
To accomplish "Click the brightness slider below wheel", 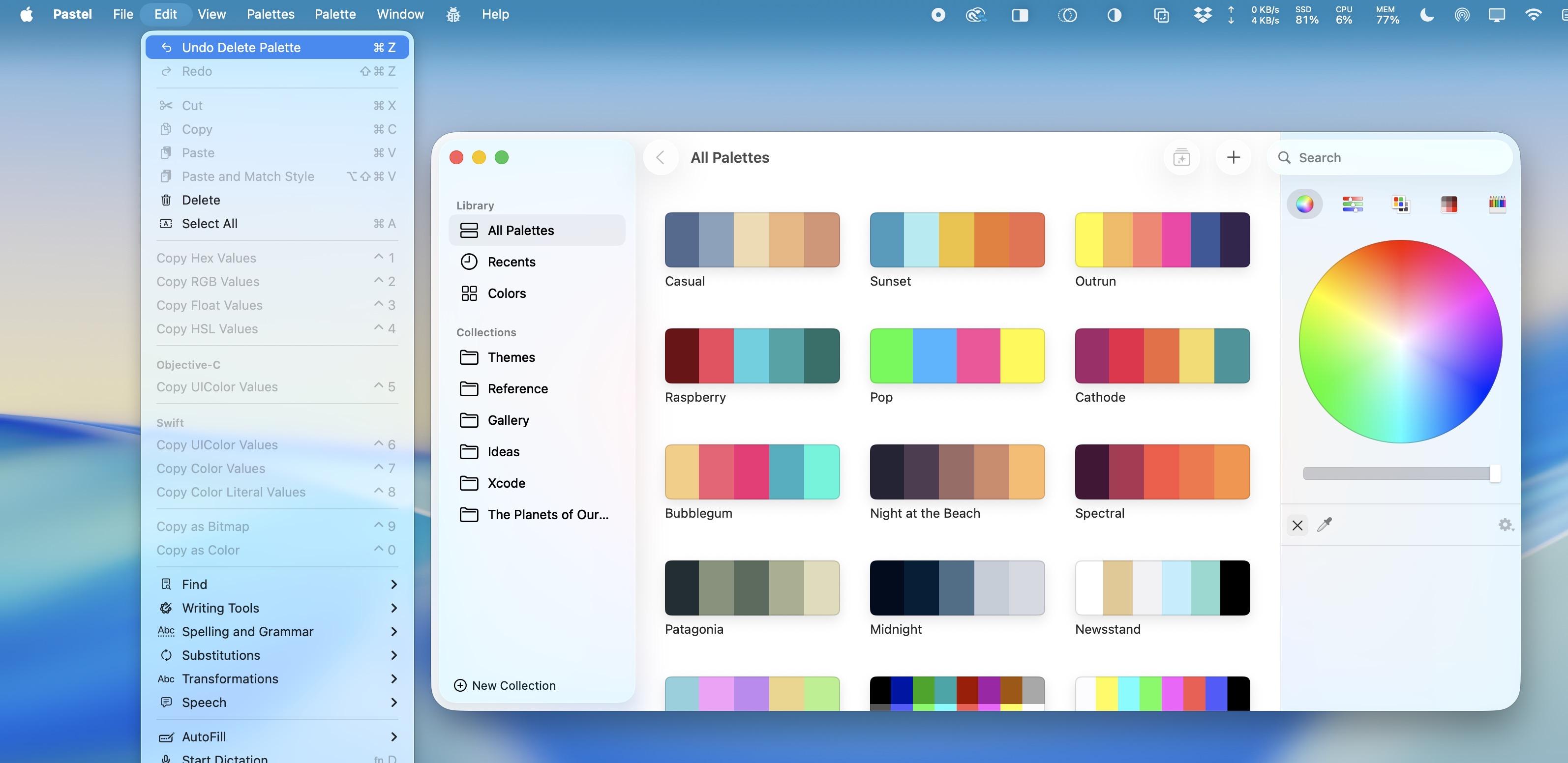I will (1401, 473).
